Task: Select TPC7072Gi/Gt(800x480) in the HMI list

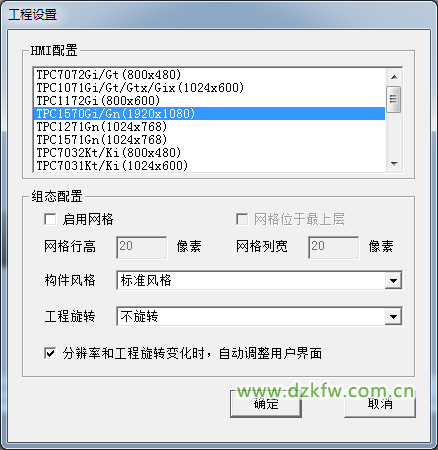Action: (209, 74)
